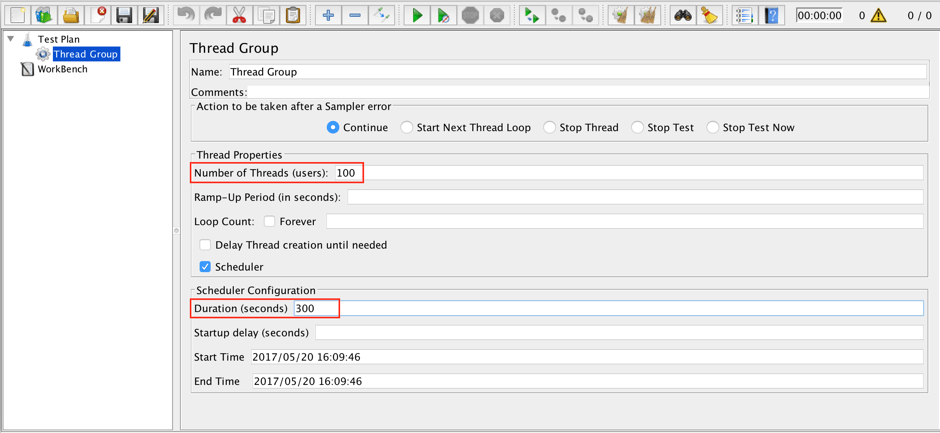Viewport: 940px width, 433px height.
Task: Collapse the Test Plan tree node
Action: [x=11, y=39]
